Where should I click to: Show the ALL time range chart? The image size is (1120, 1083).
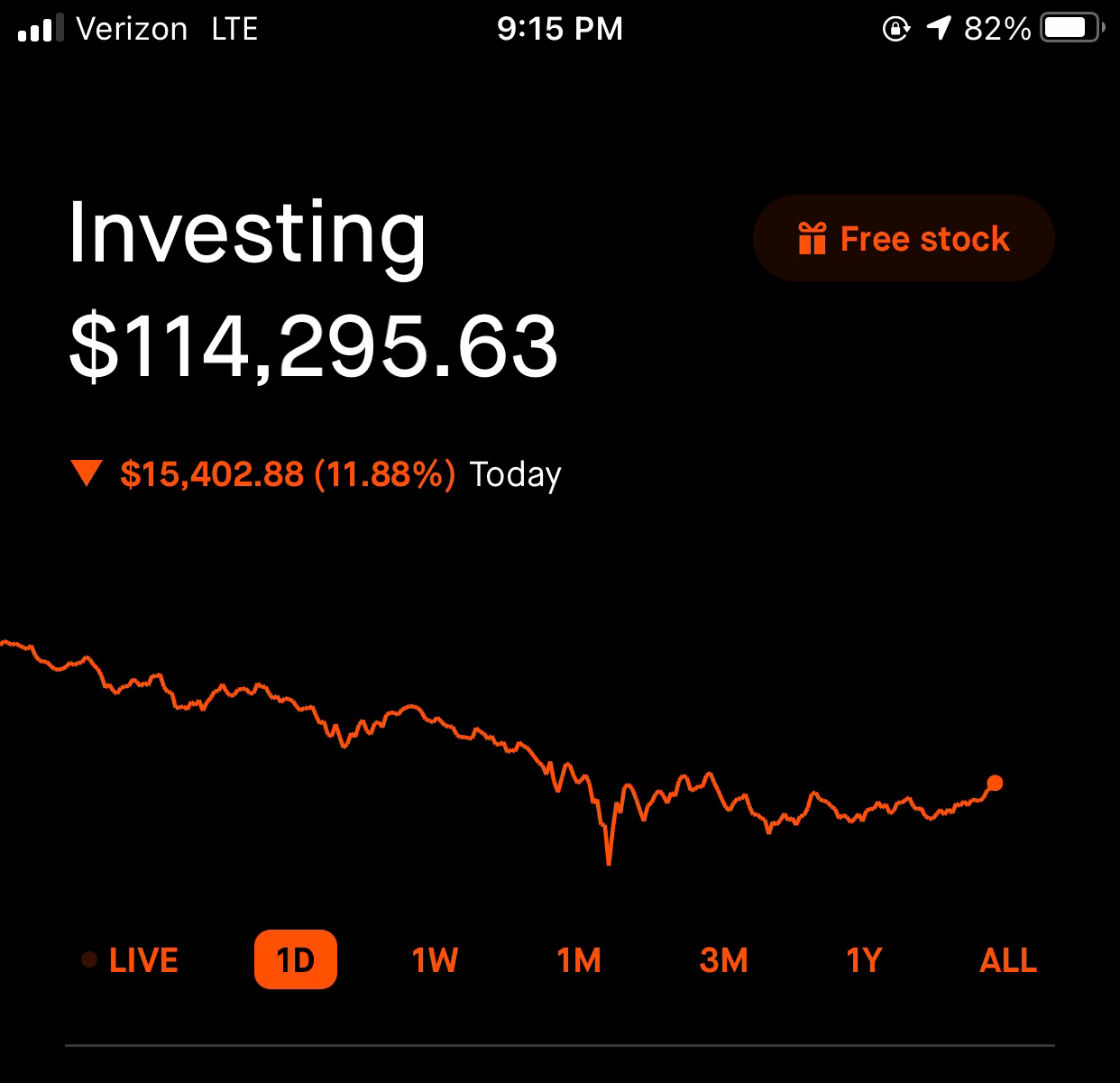(x=1008, y=960)
